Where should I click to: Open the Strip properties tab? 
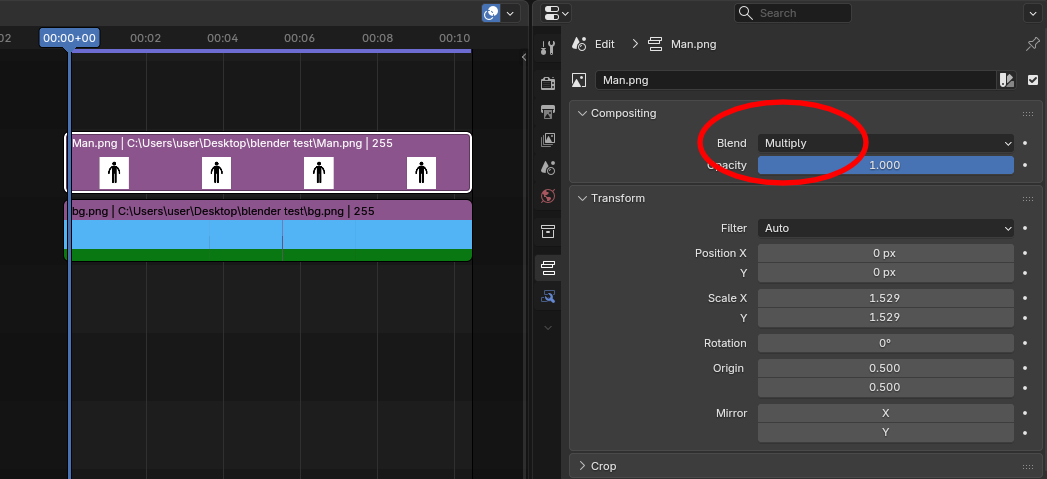(548, 268)
